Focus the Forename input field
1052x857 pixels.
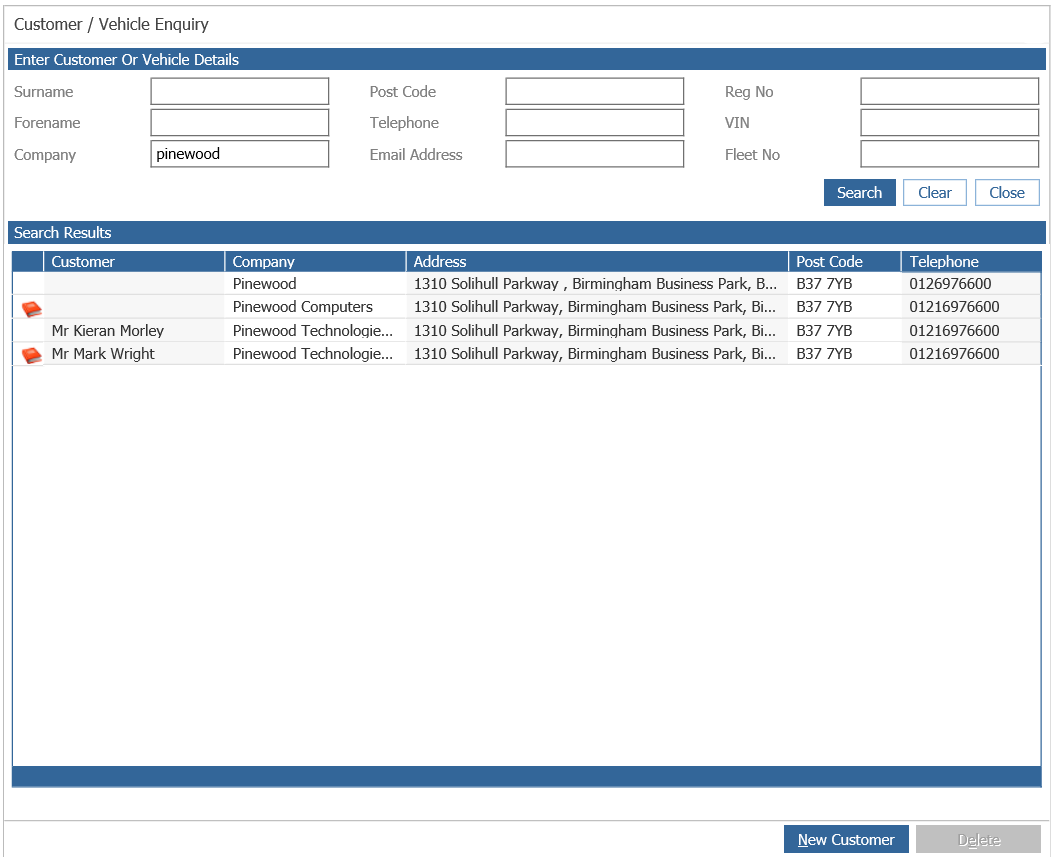coord(240,123)
